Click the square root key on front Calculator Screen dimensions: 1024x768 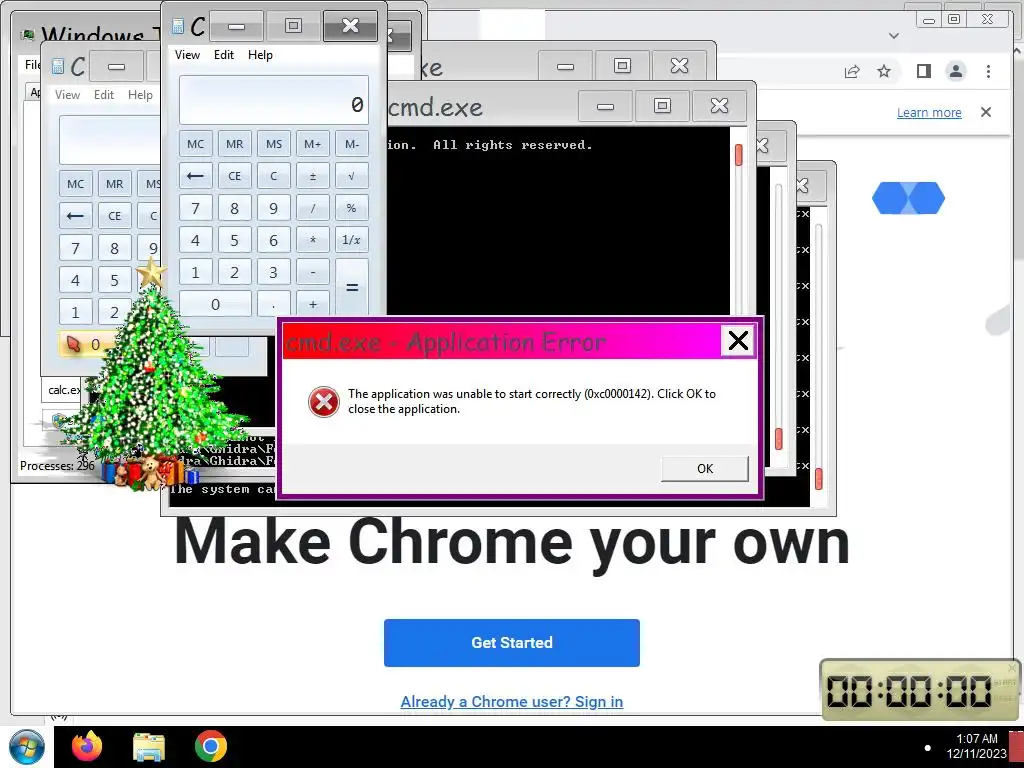tap(352, 176)
